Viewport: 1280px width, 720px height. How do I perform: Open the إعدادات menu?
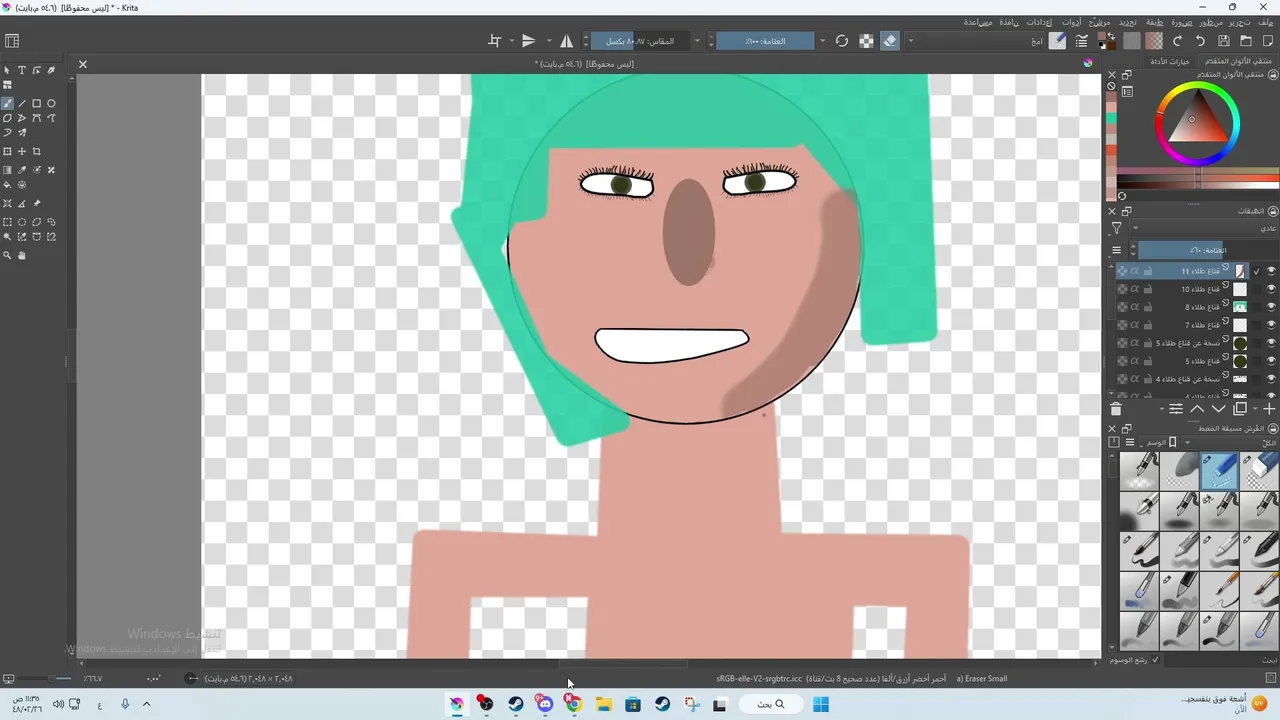pyautogui.click(x=1039, y=22)
